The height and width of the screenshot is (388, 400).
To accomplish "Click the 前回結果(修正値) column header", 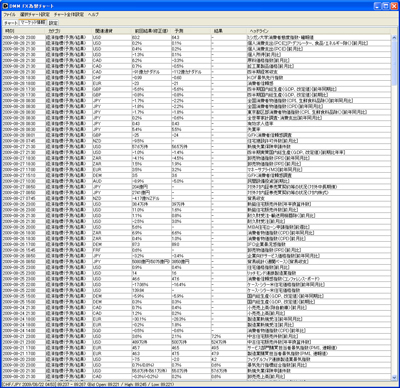I will [x=151, y=31].
